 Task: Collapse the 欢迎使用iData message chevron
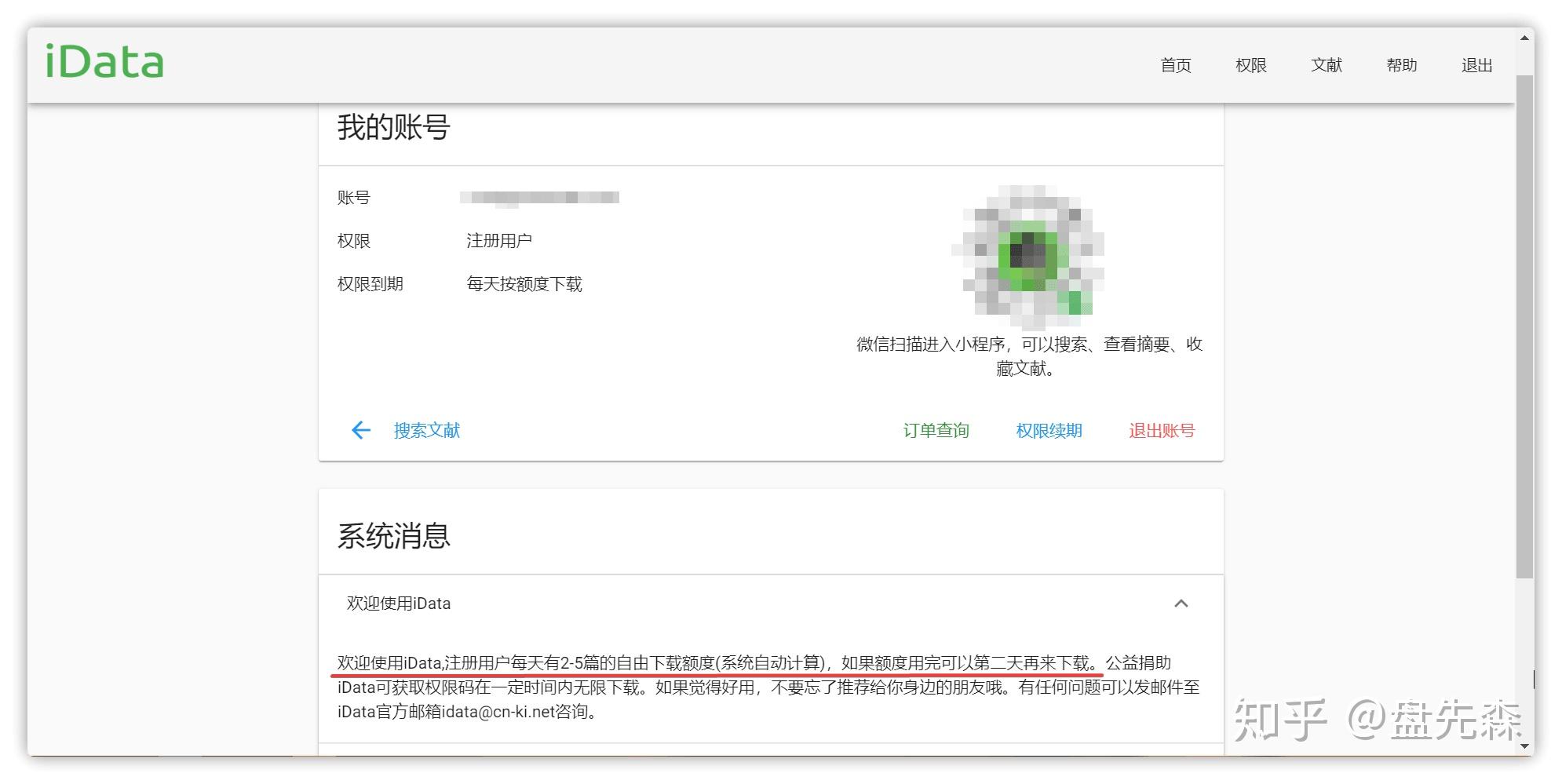pos(1181,603)
